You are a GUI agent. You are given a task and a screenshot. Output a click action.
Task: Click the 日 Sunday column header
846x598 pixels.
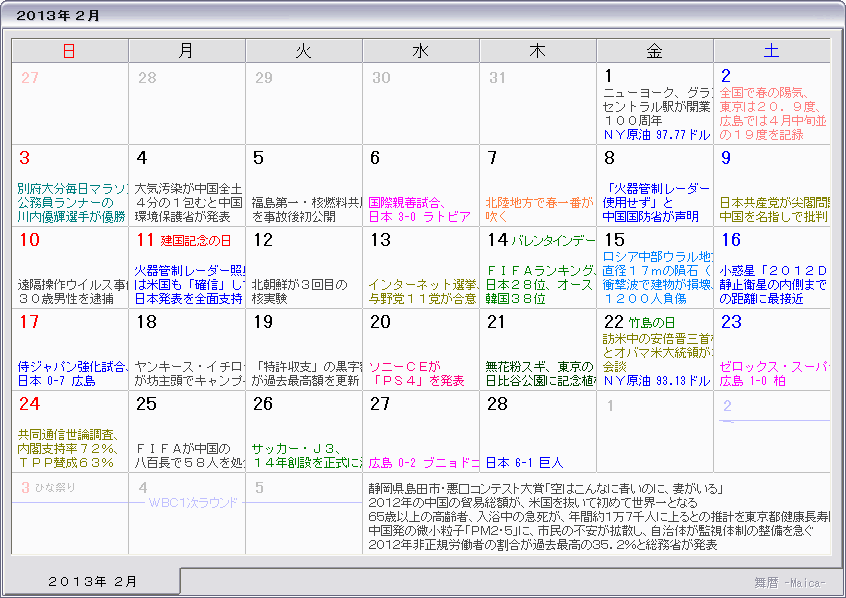[x=68, y=50]
